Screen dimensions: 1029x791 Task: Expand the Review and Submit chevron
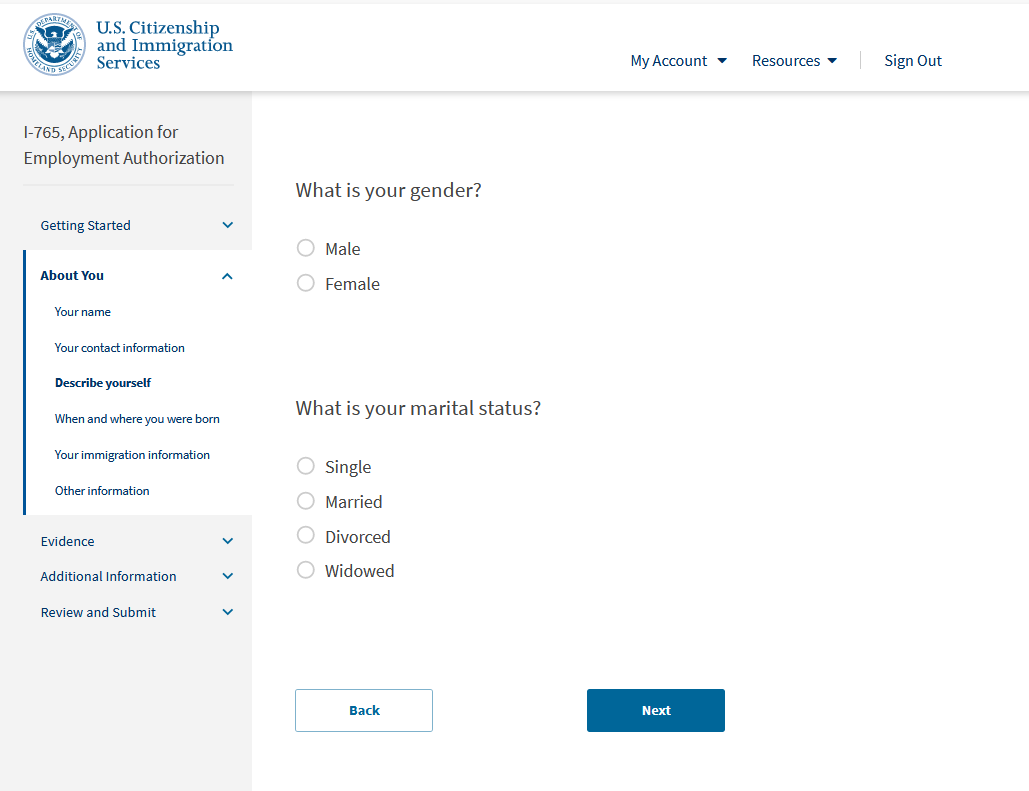pyautogui.click(x=227, y=612)
